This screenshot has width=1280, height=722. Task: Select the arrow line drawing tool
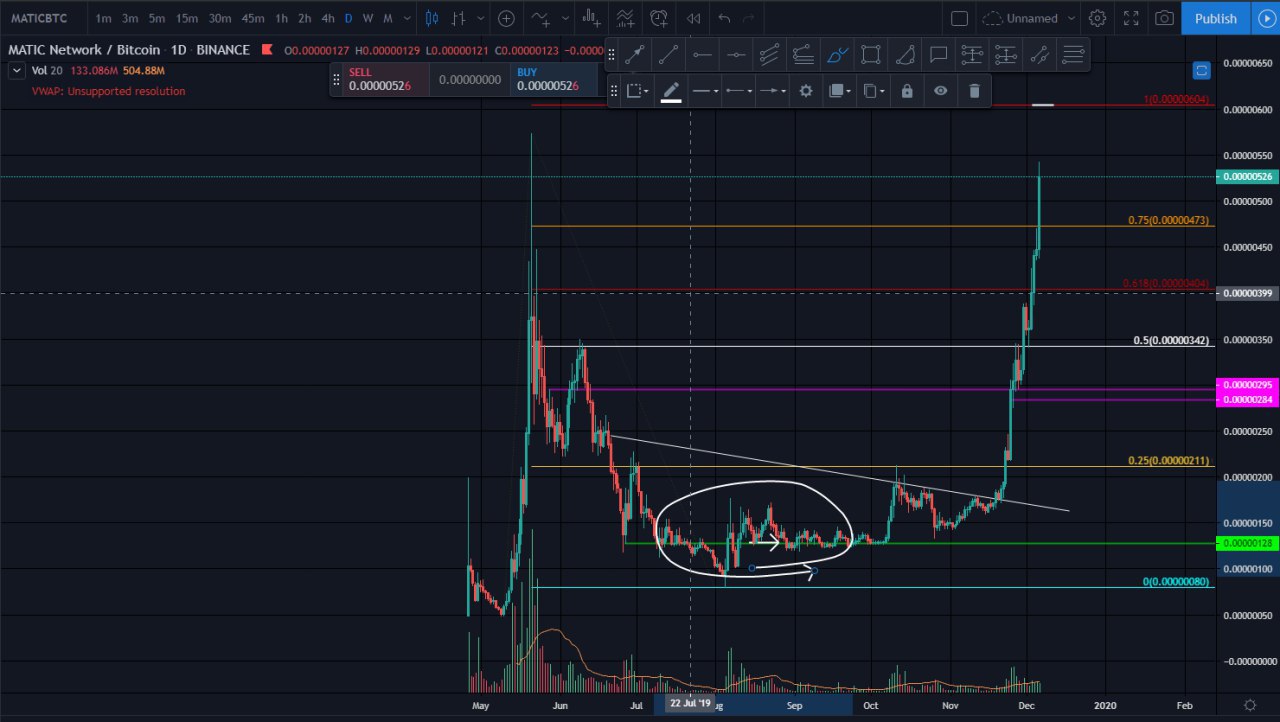[634, 55]
